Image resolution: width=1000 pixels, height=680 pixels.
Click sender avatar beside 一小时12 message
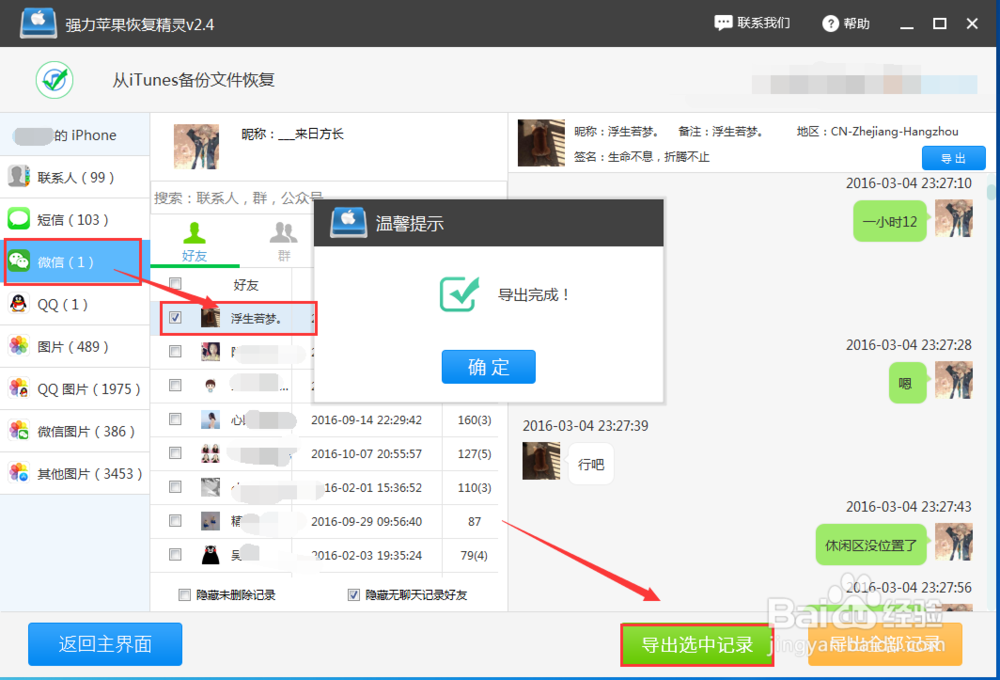[953, 218]
